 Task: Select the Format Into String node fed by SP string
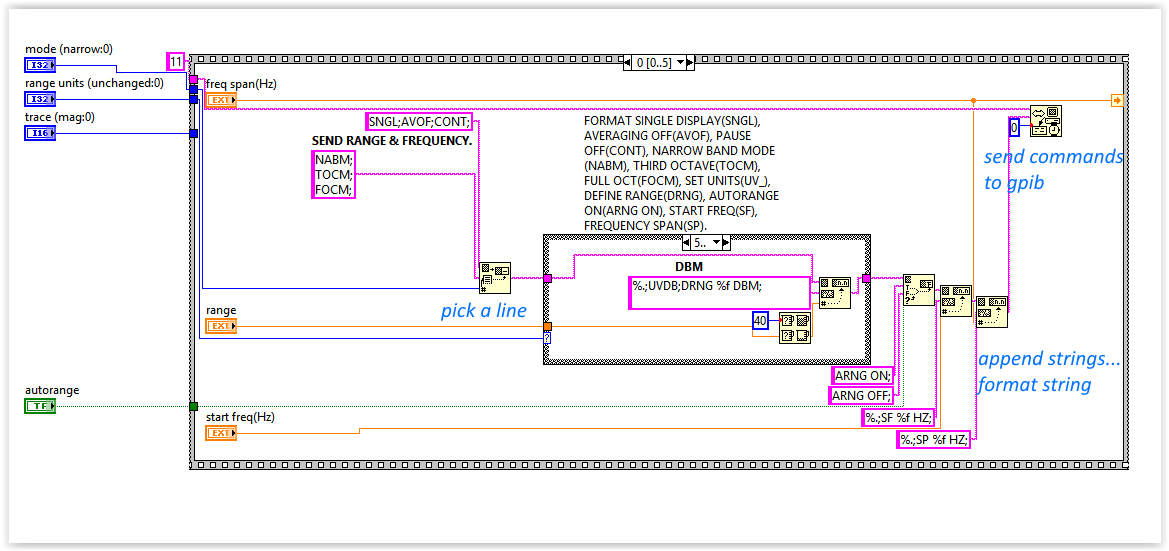tap(992, 312)
